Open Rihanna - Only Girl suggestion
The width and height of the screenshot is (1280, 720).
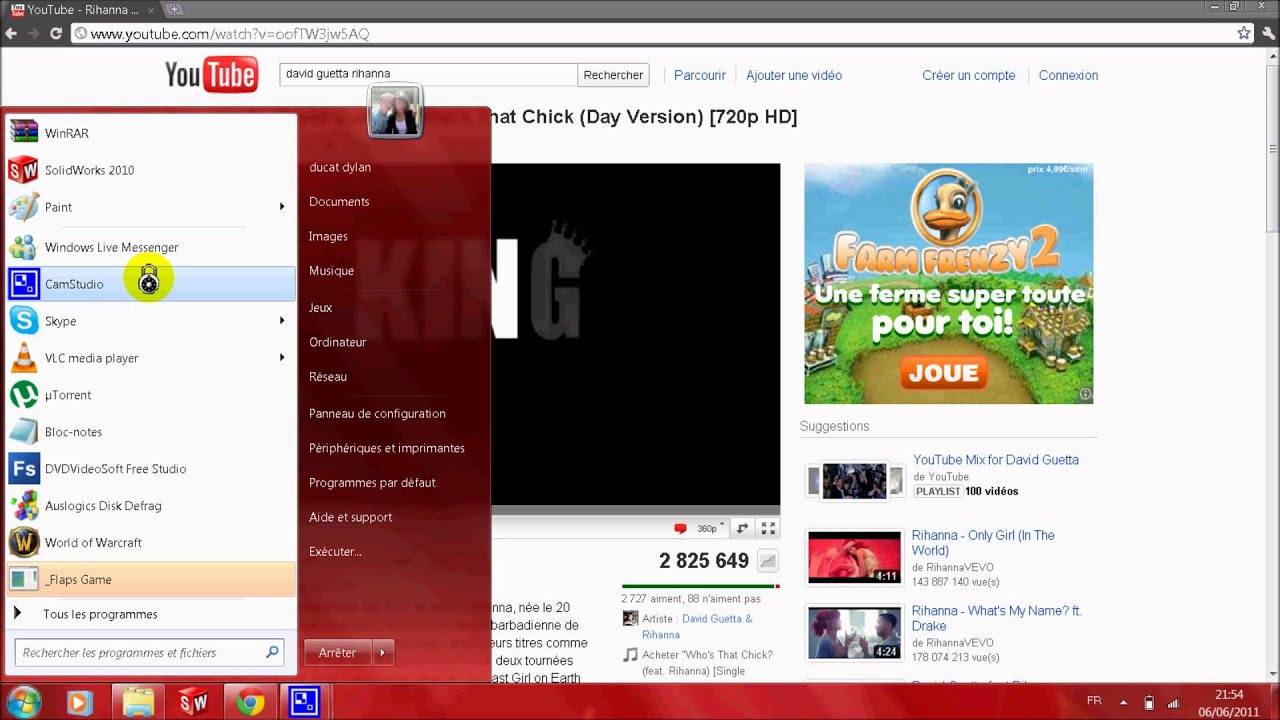pyautogui.click(x=983, y=543)
